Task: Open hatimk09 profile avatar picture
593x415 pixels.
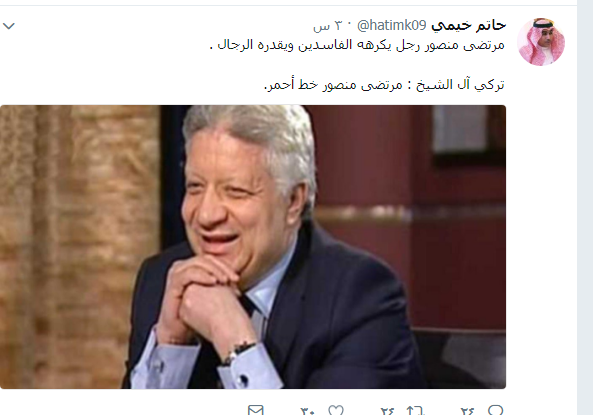Action: [x=541, y=42]
